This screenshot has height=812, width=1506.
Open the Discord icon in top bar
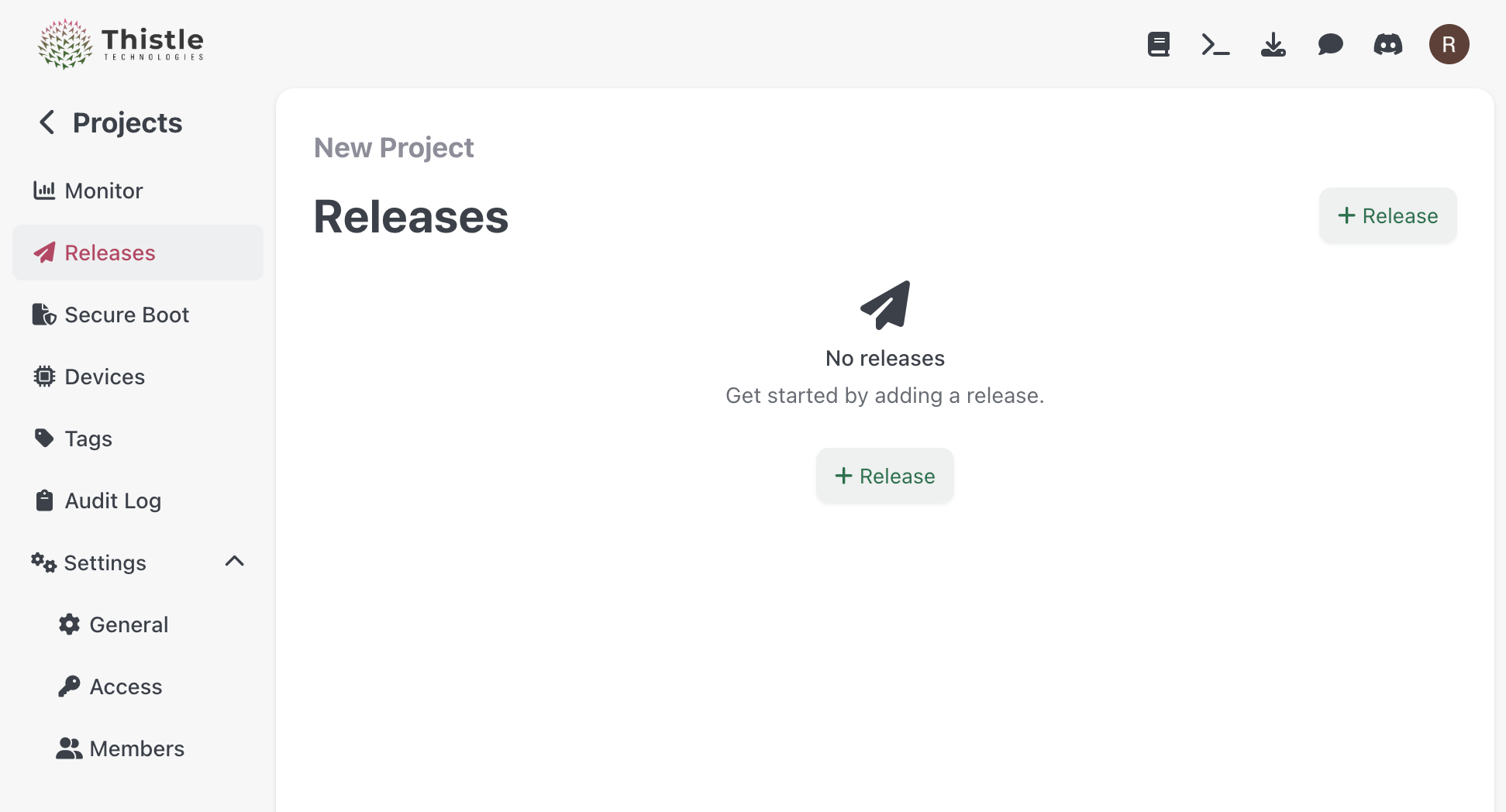[1388, 44]
